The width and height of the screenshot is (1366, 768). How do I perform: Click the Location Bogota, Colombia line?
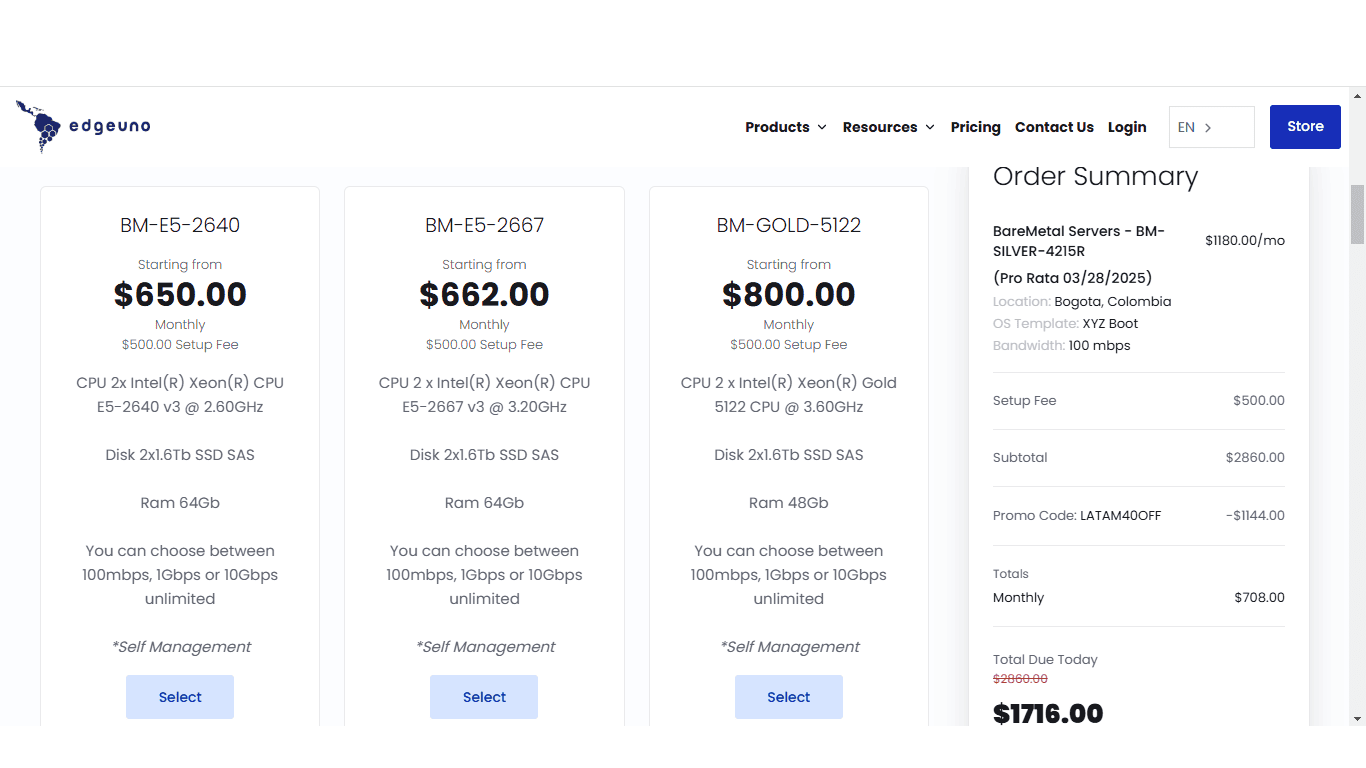1082,301
